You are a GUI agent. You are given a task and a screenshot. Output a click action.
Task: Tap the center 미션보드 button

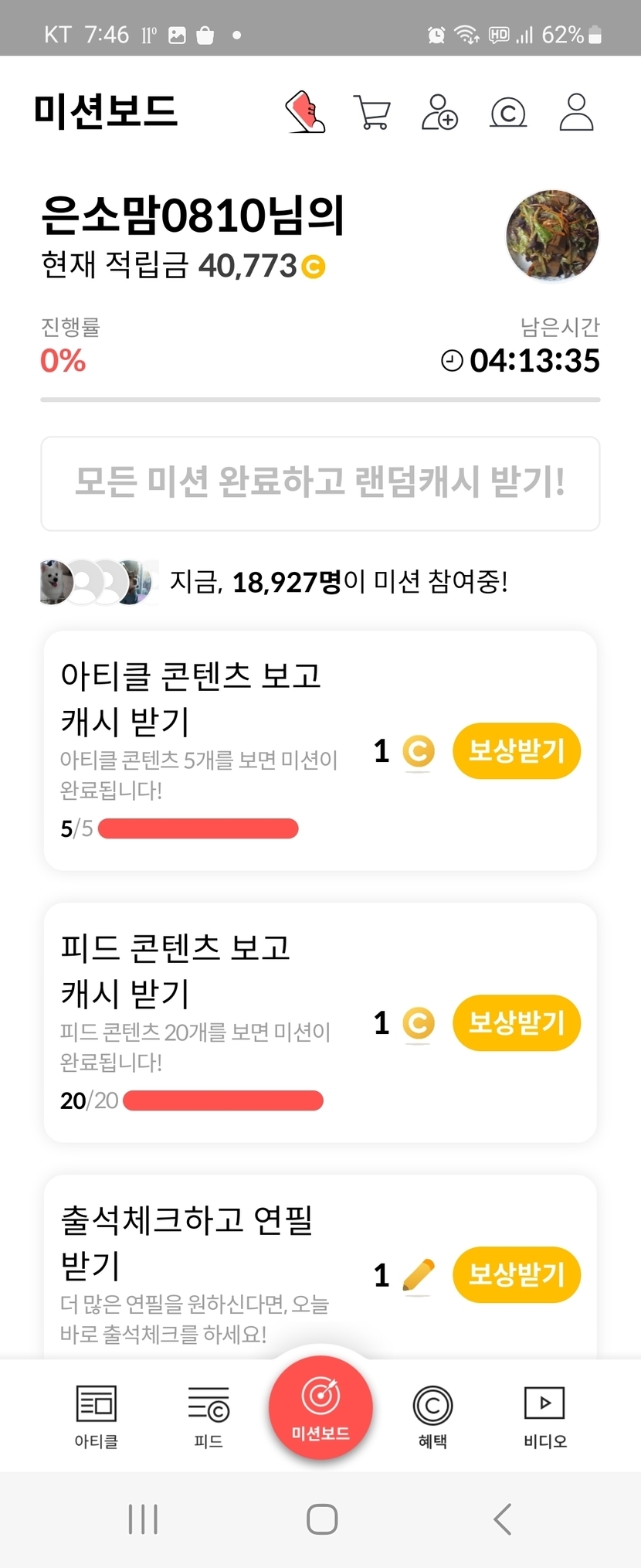320,1408
